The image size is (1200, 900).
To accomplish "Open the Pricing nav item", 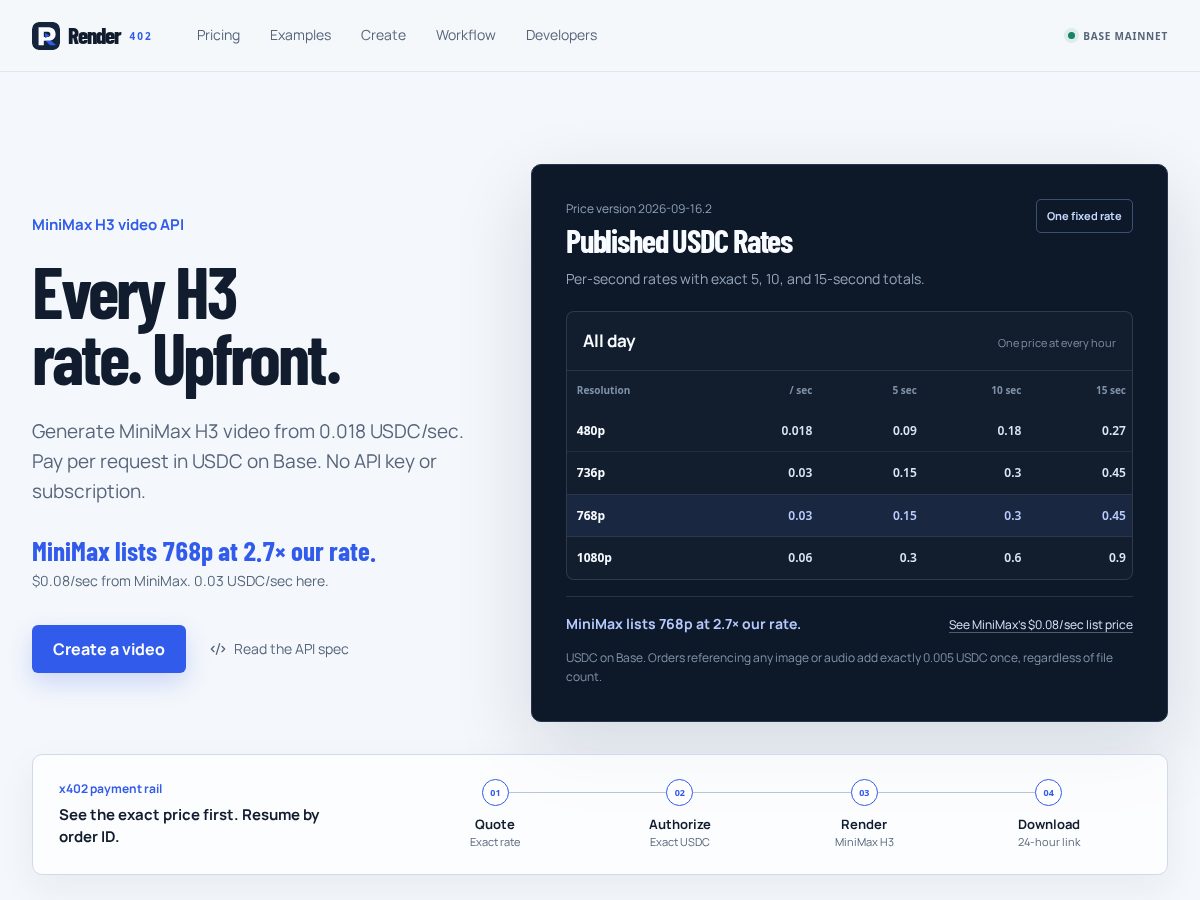I will 218,35.
